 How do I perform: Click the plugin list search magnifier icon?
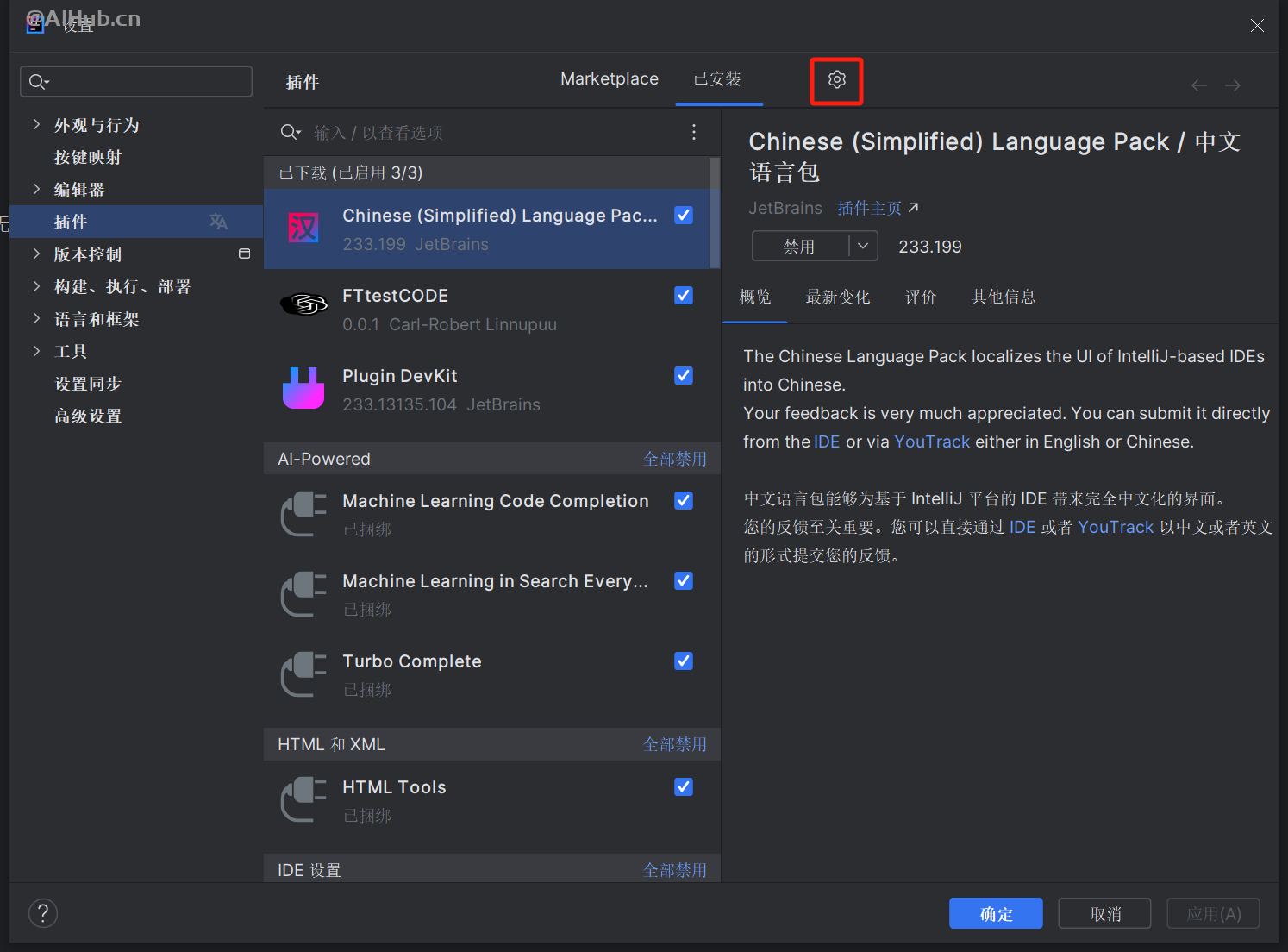point(291,133)
